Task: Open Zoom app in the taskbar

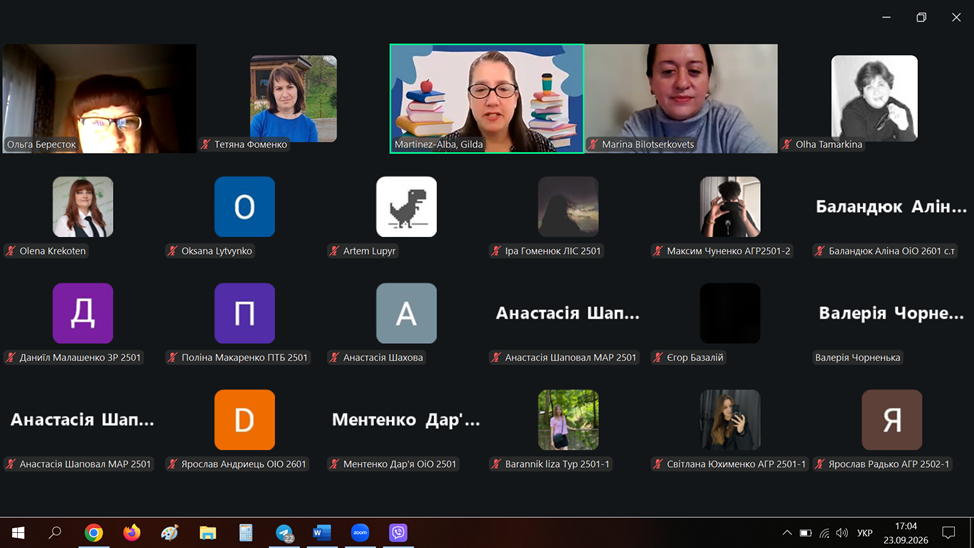Action: (x=360, y=532)
